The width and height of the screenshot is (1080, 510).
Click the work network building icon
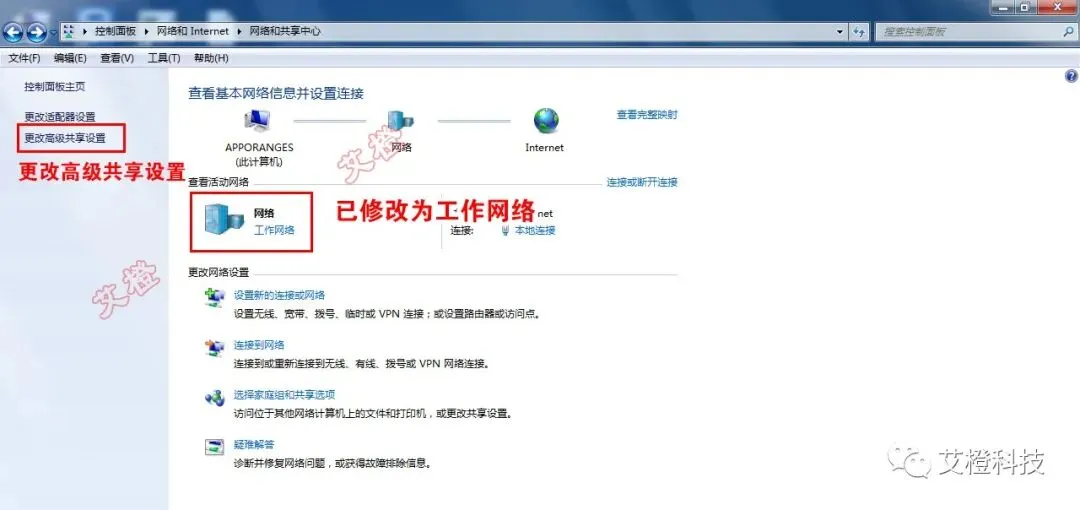(x=225, y=221)
